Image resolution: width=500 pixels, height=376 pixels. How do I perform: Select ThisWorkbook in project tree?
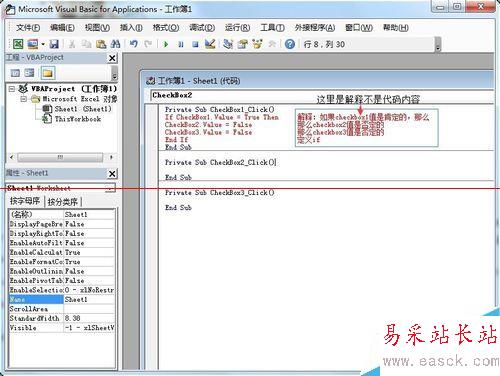(78, 119)
